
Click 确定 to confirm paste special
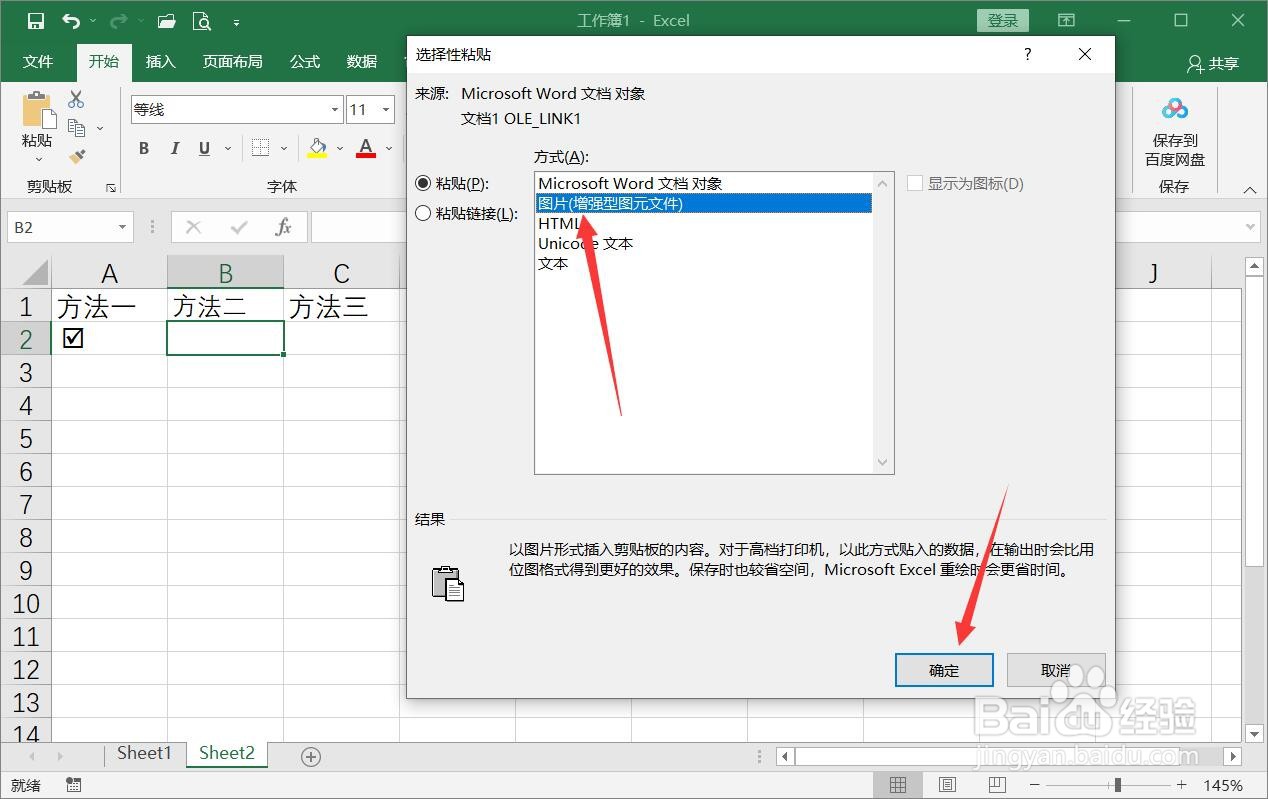(944, 670)
